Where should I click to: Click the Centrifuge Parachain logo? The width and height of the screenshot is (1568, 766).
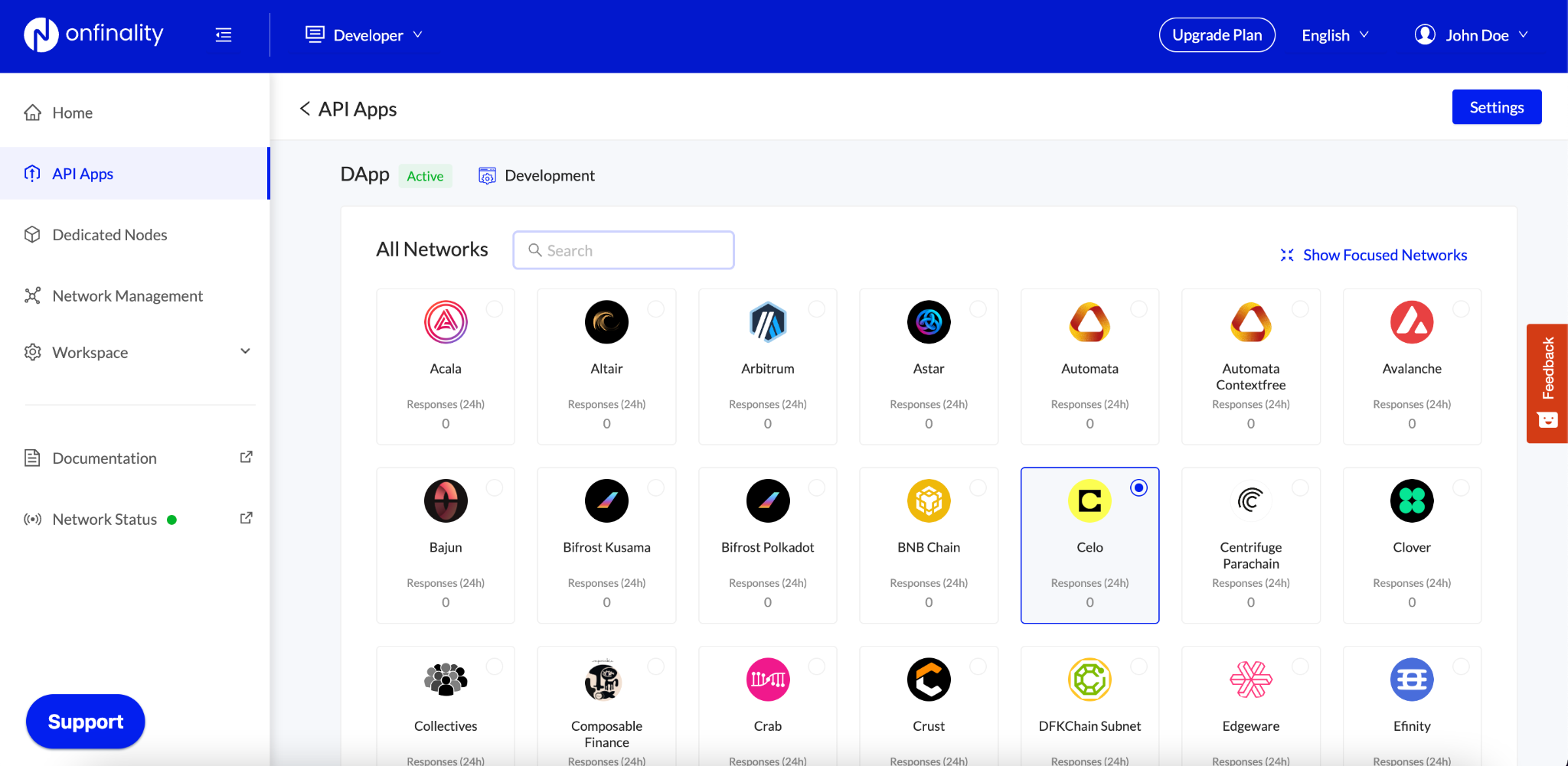[1251, 501]
